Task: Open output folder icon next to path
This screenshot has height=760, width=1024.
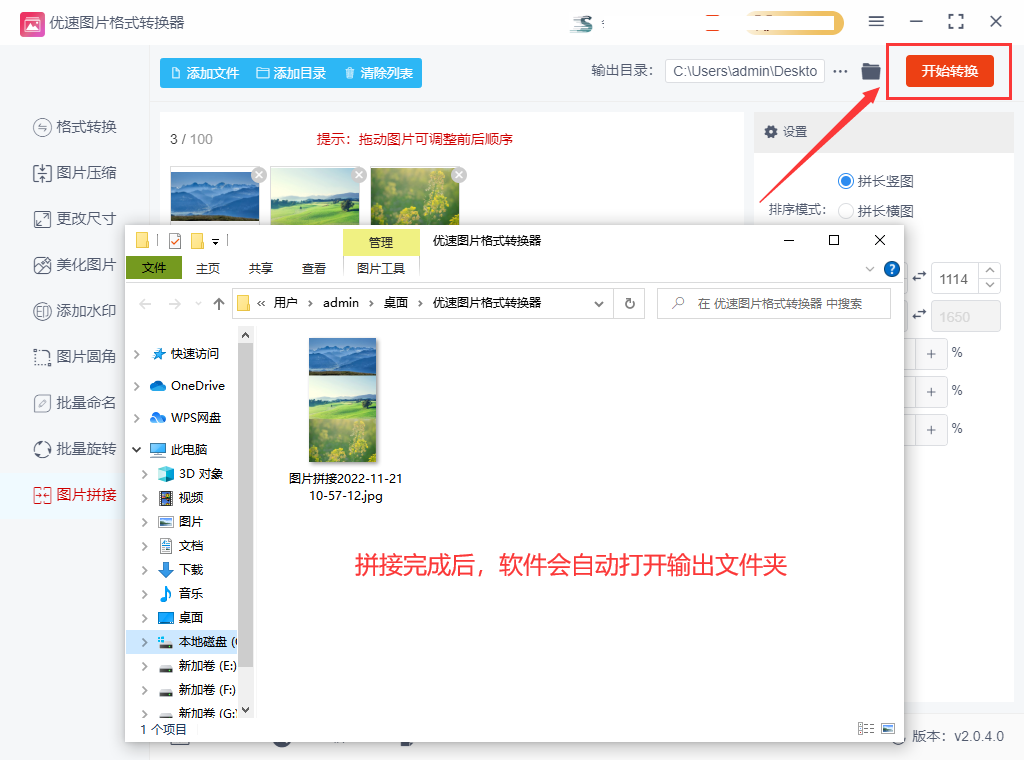Action: pyautogui.click(x=871, y=71)
